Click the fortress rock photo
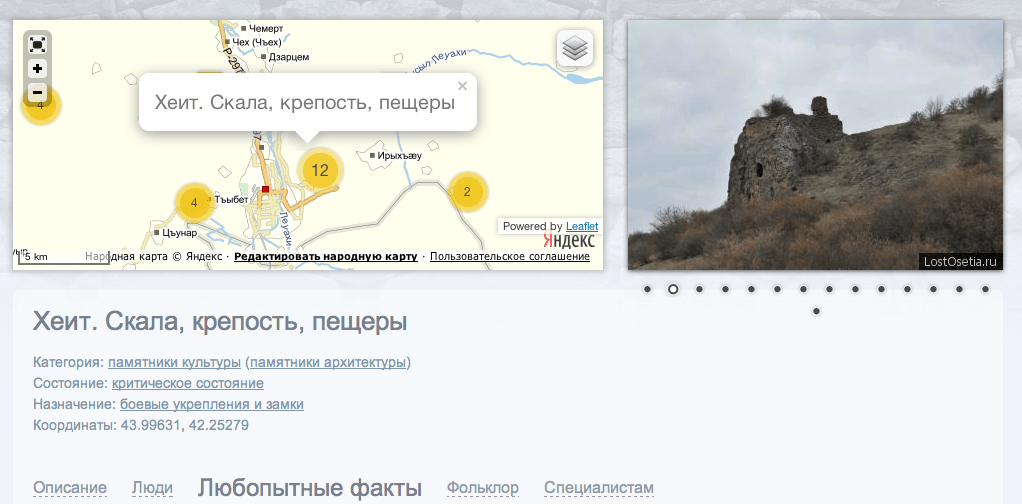Viewport: 1022px width, 504px height. coord(814,145)
